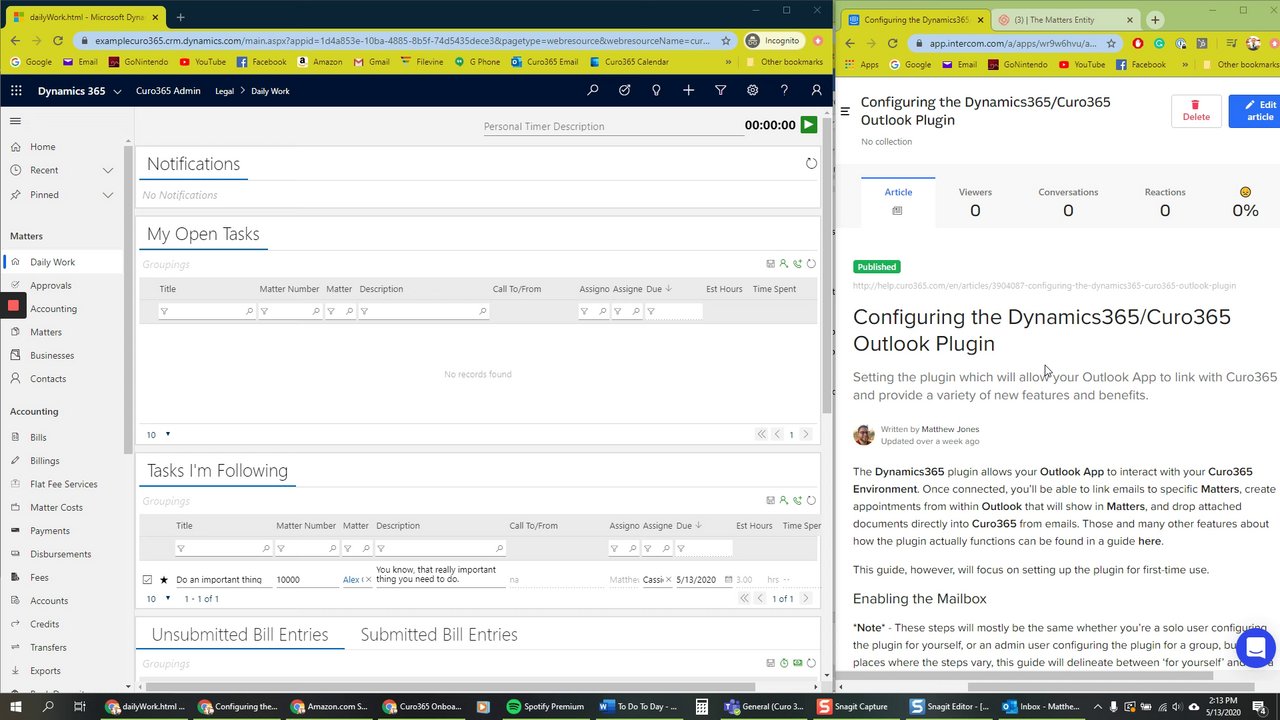This screenshot has height=720, width=1280.
Task: Open the lightbulb assistant icon
Action: pos(656,90)
